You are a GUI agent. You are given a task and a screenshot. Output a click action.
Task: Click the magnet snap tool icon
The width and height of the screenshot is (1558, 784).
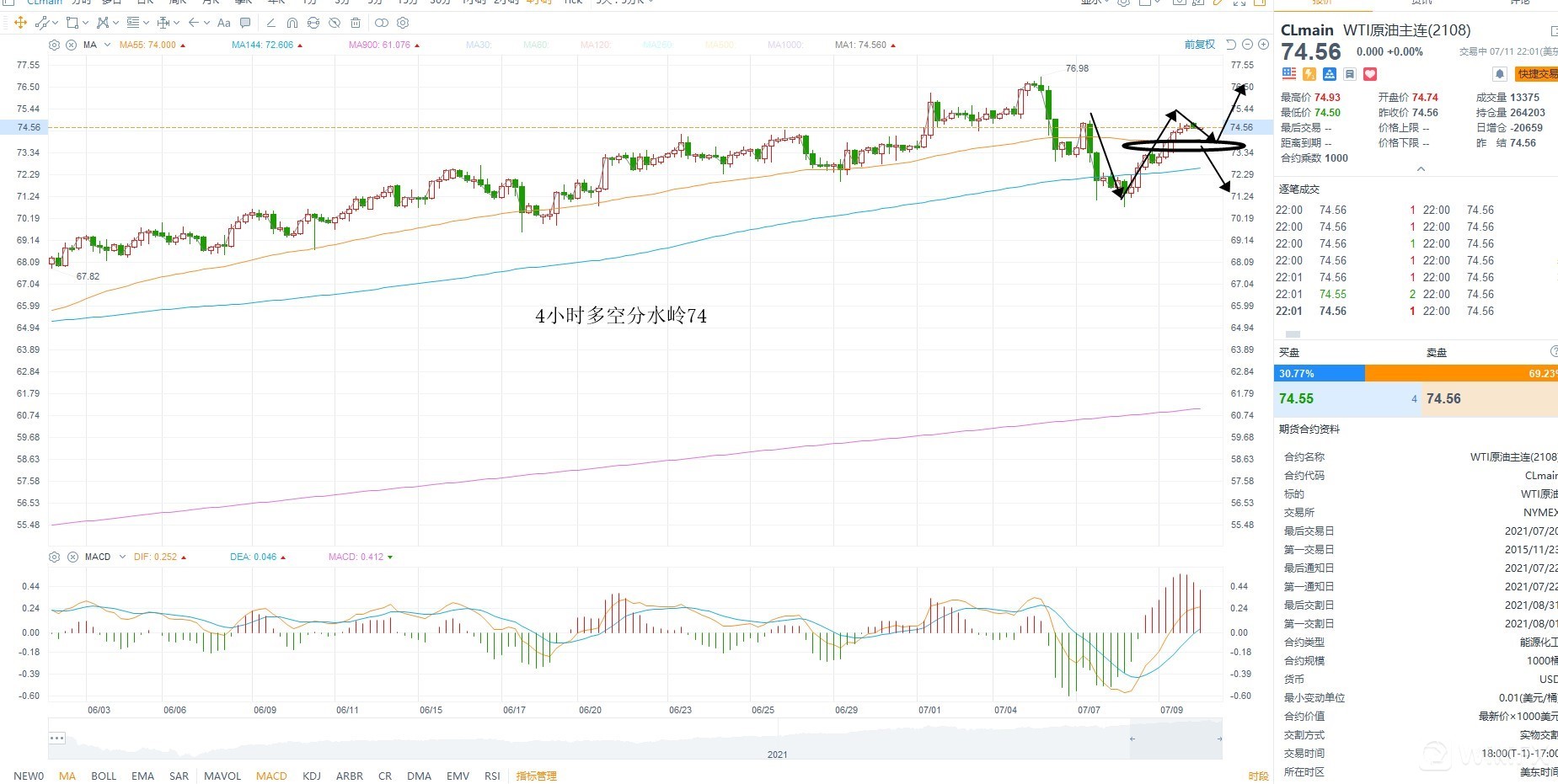pyautogui.click(x=292, y=23)
